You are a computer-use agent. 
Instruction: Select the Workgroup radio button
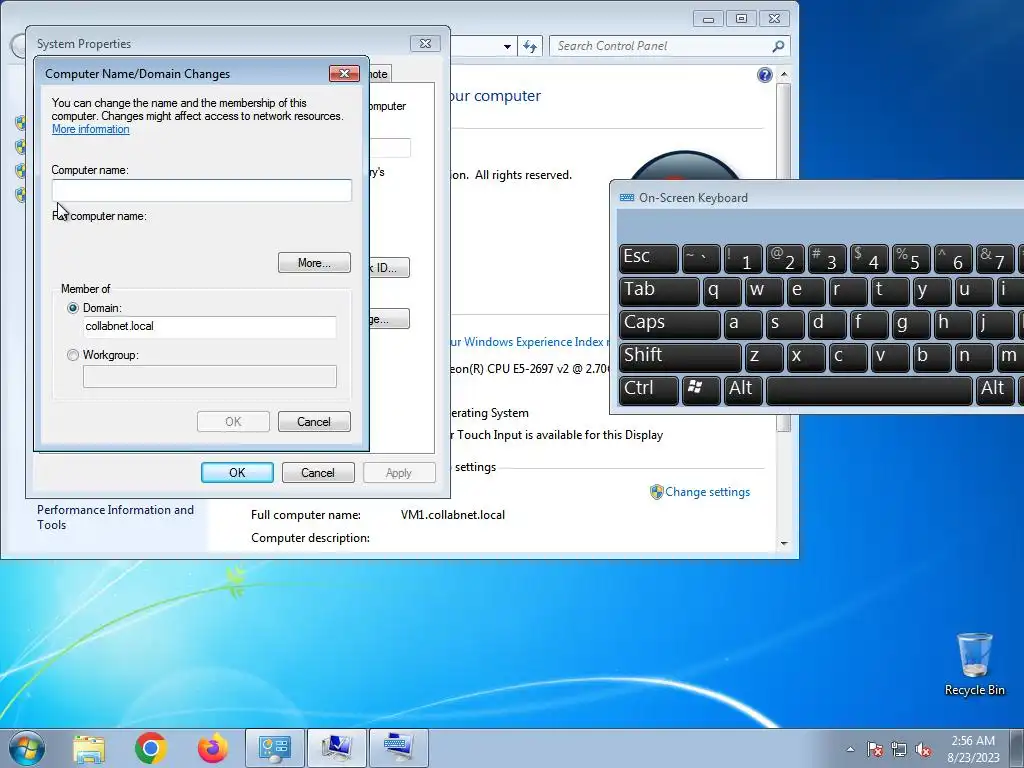point(73,355)
